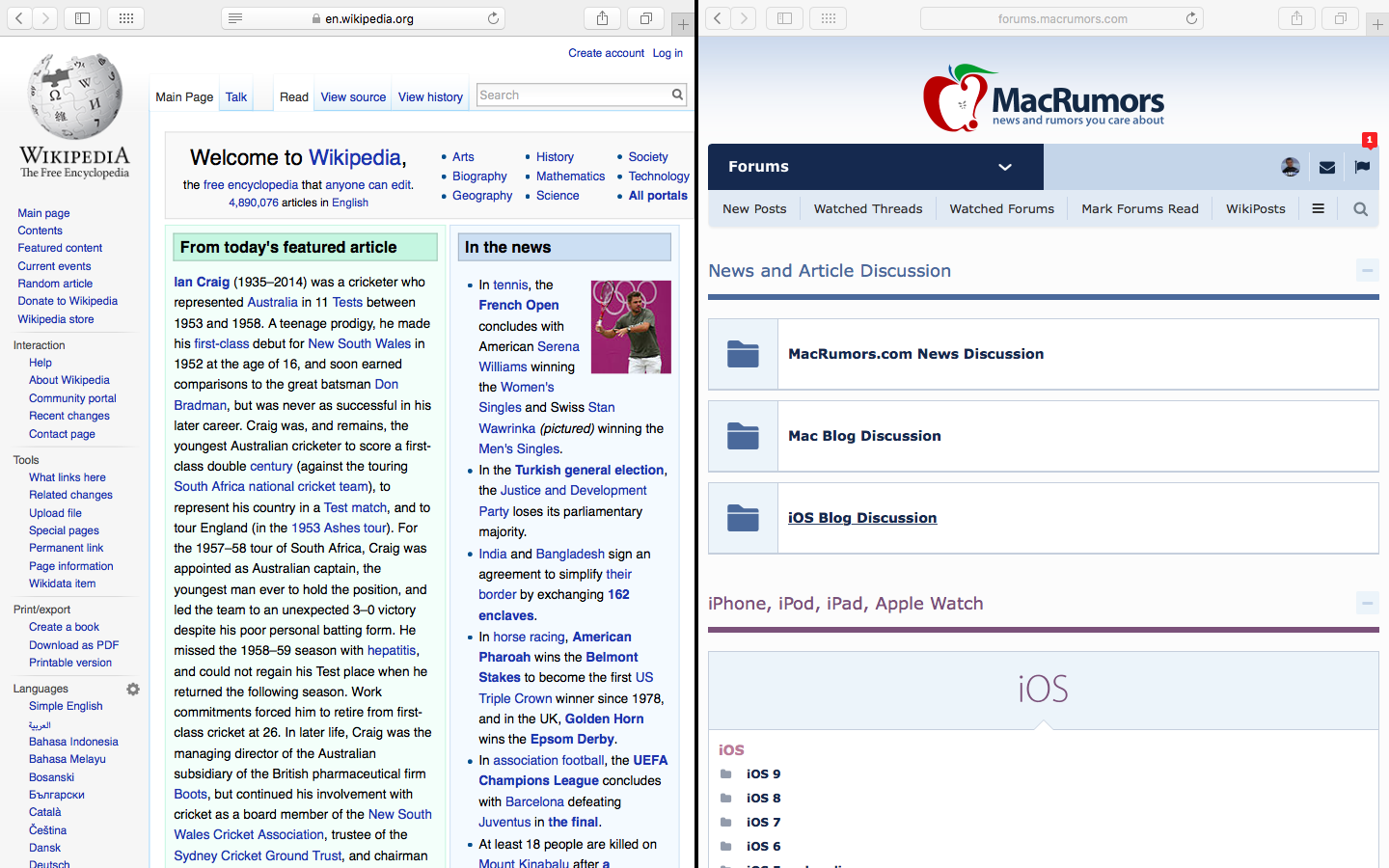The height and width of the screenshot is (868, 1389).
Task: Reload the forums.macrumors.com page
Action: (x=1191, y=18)
